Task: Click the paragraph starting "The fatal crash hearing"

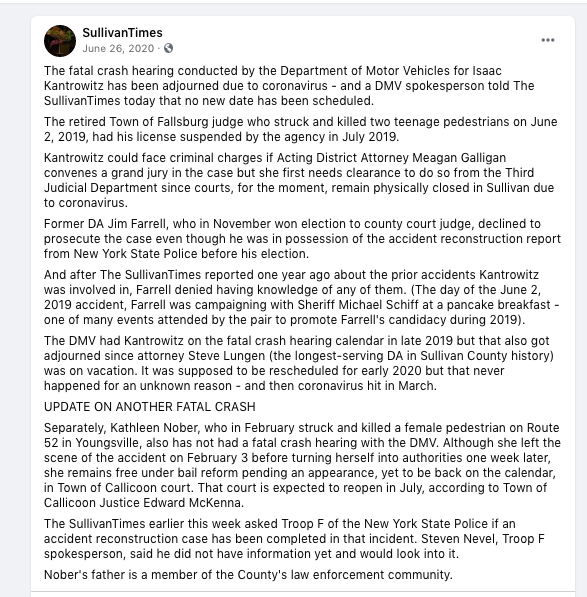Action: [289, 86]
